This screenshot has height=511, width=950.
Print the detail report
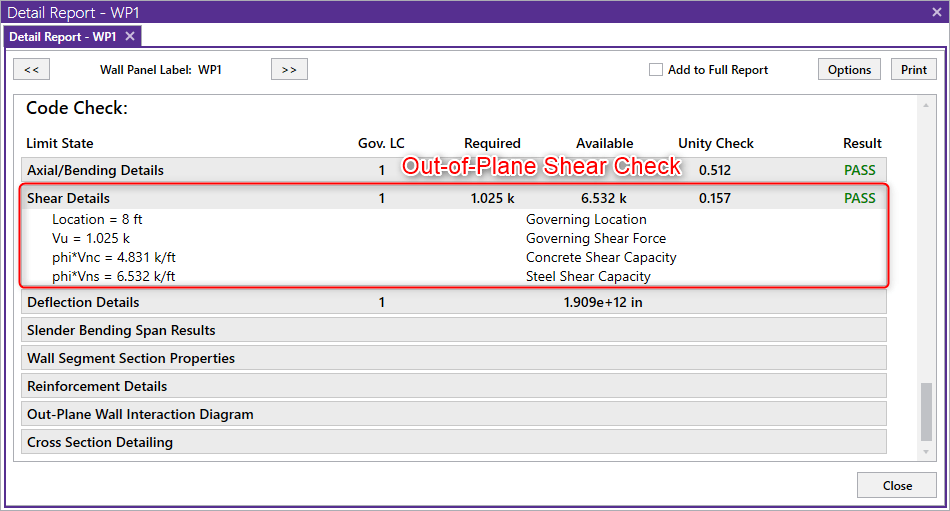pos(913,70)
